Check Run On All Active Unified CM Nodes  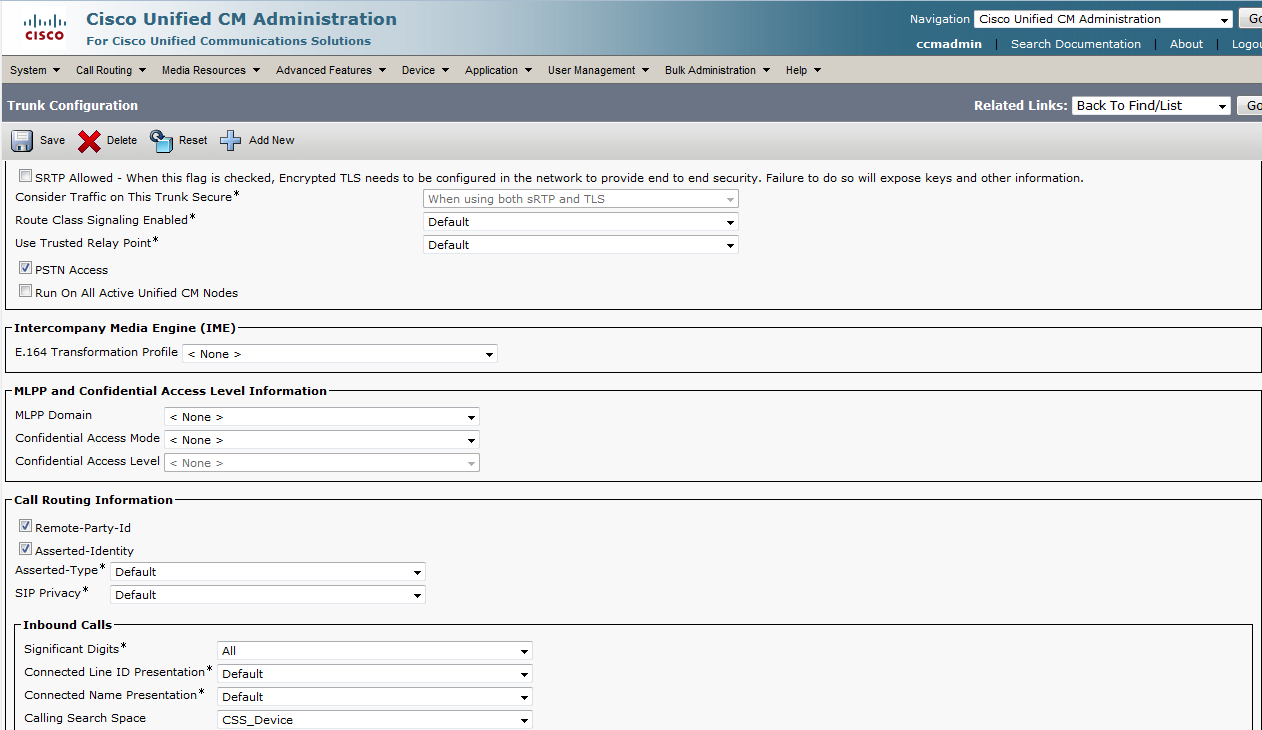tap(25, 291)
